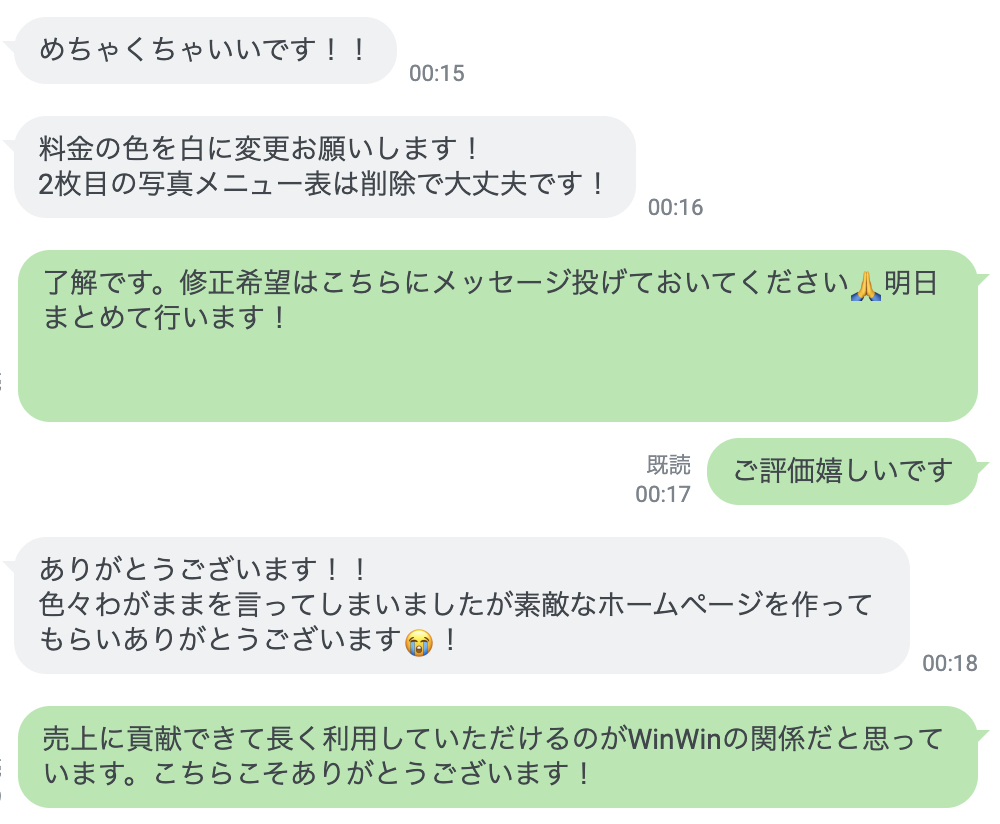
Task: Click the こちらこそありがとうございます line
Action: (372, 774)
